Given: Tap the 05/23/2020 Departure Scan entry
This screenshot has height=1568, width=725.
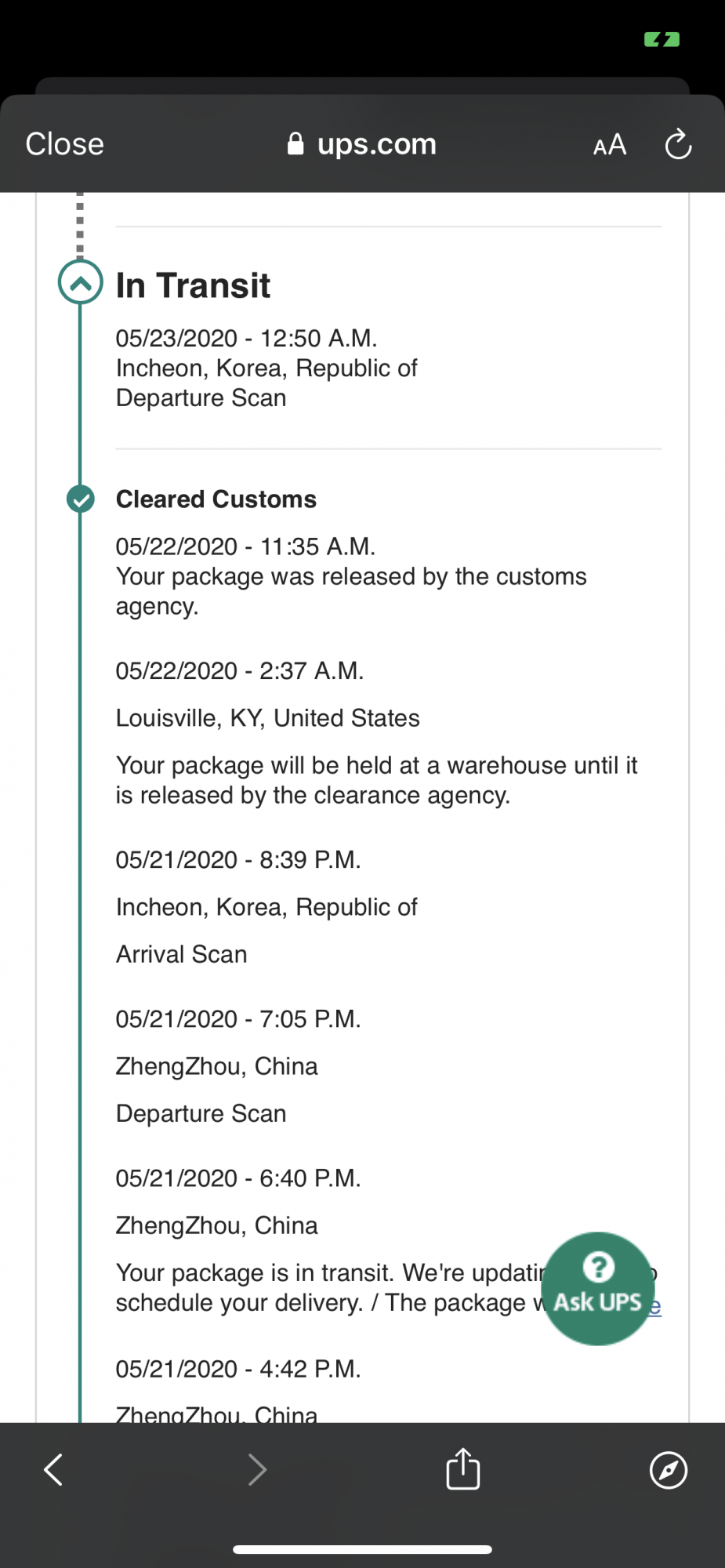Looking at the screenshot, I should [266, 368].
